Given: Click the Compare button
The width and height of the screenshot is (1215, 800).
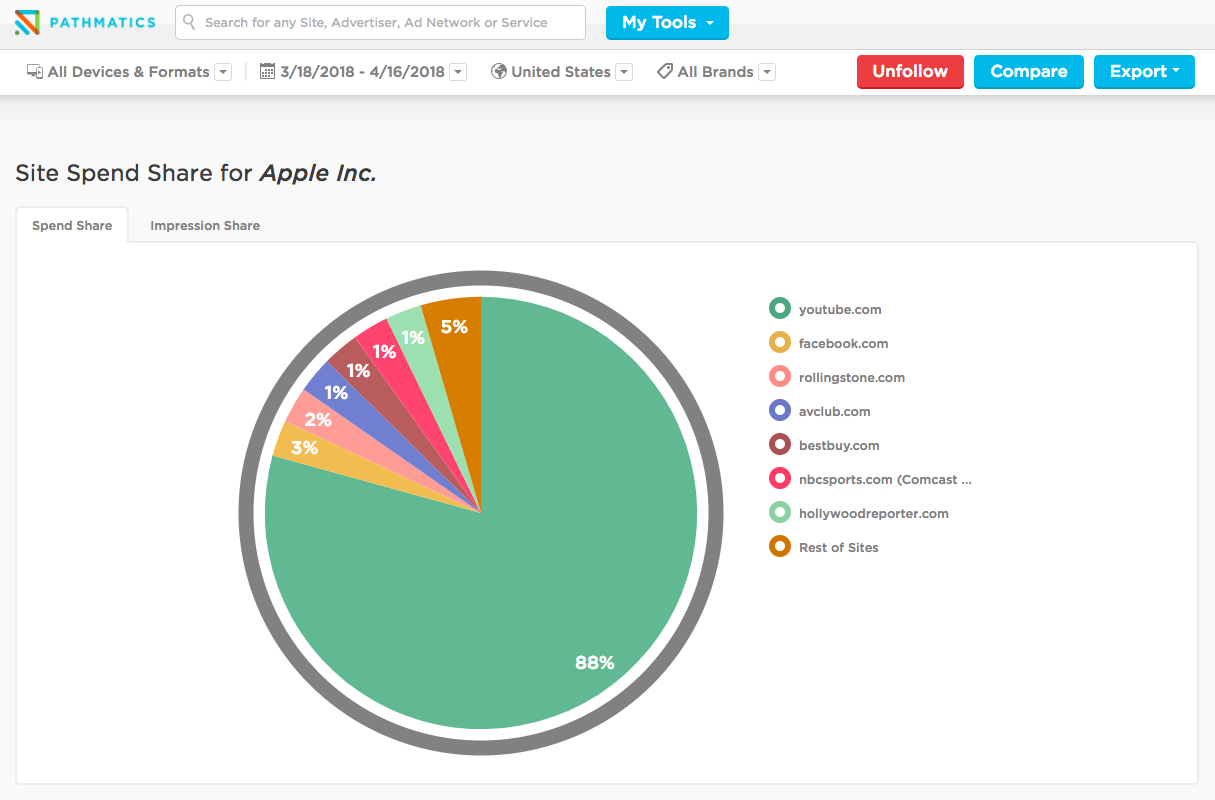Looking at the screenshot, I should (1028, 71).
